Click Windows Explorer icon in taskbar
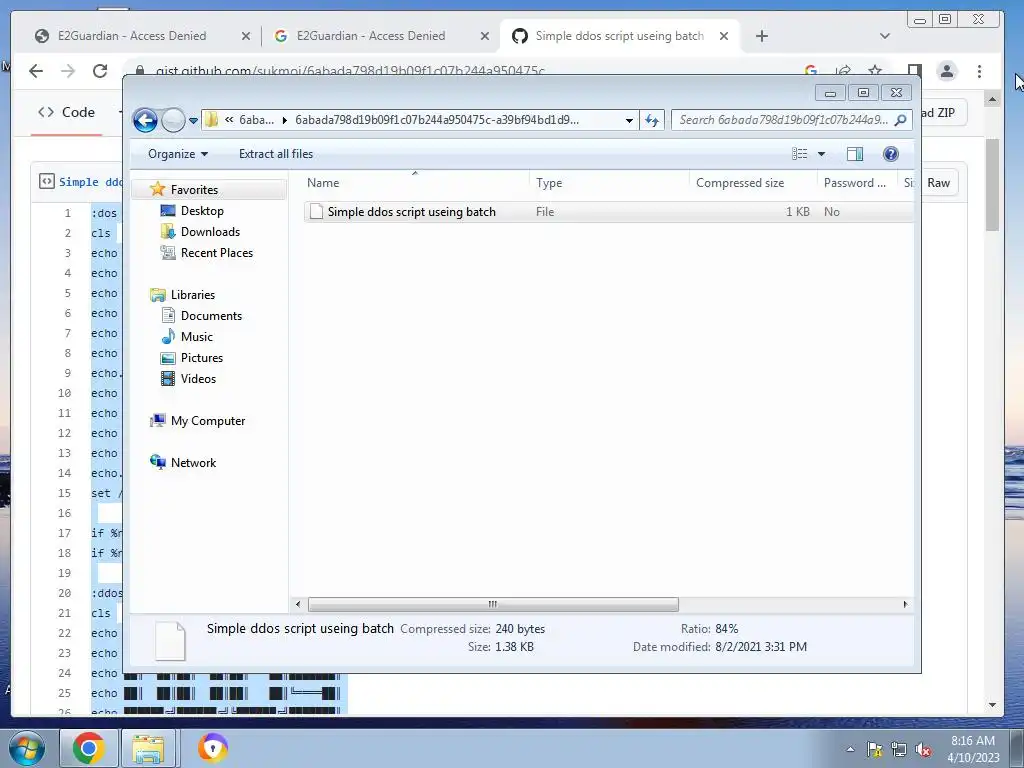1024x768 pixels. click(148, 748)
